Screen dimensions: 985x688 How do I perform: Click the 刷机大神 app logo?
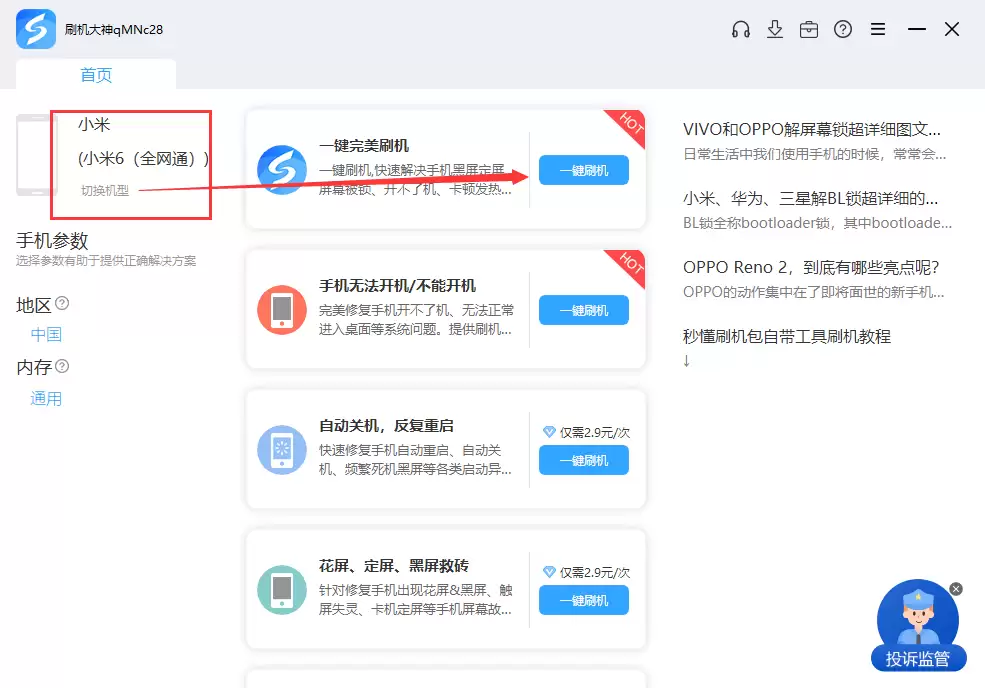point(36,29)
